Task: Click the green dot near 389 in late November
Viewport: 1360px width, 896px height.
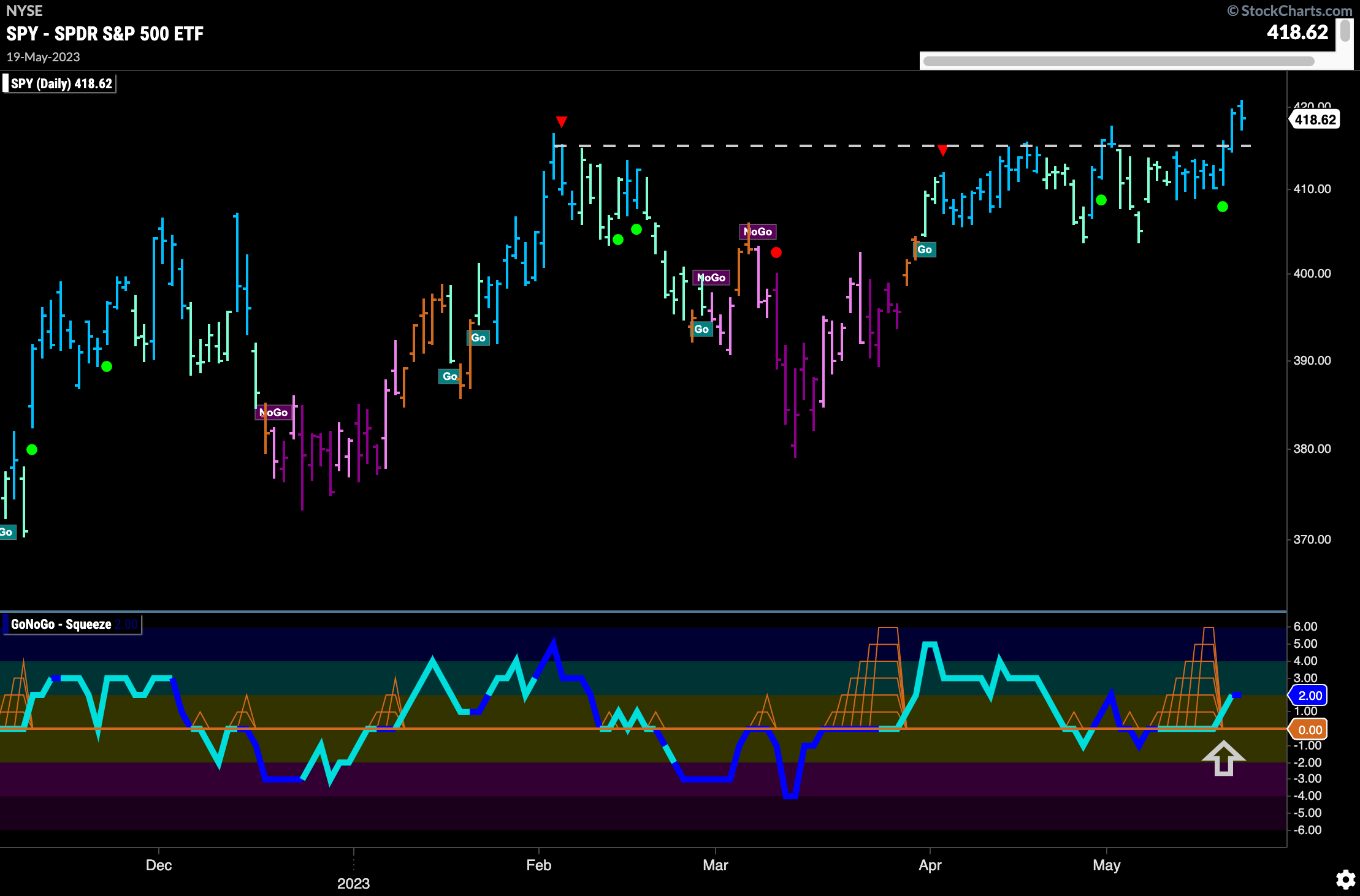Action: 107,366
